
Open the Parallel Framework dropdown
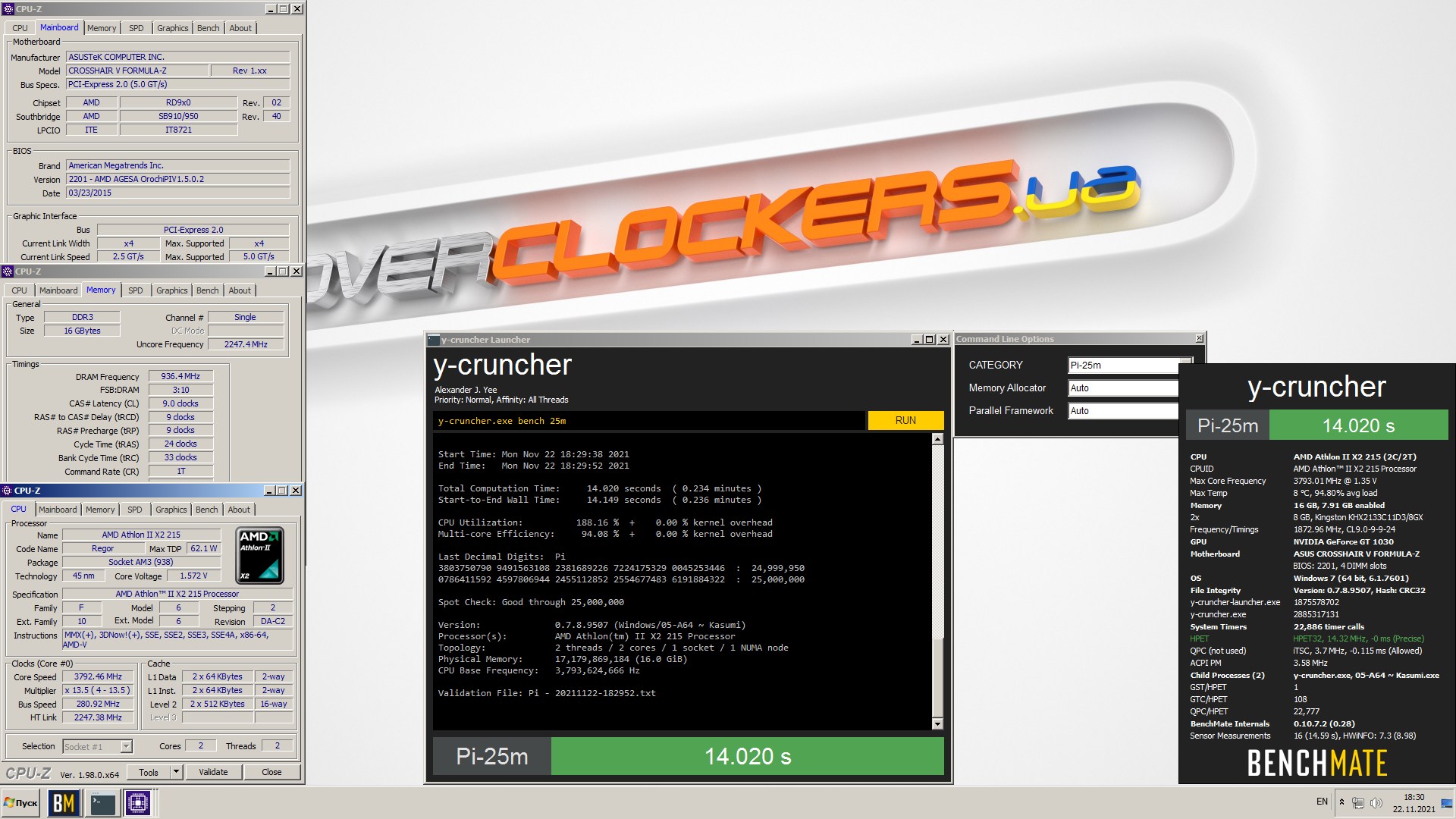click(x=1123, y=411)
